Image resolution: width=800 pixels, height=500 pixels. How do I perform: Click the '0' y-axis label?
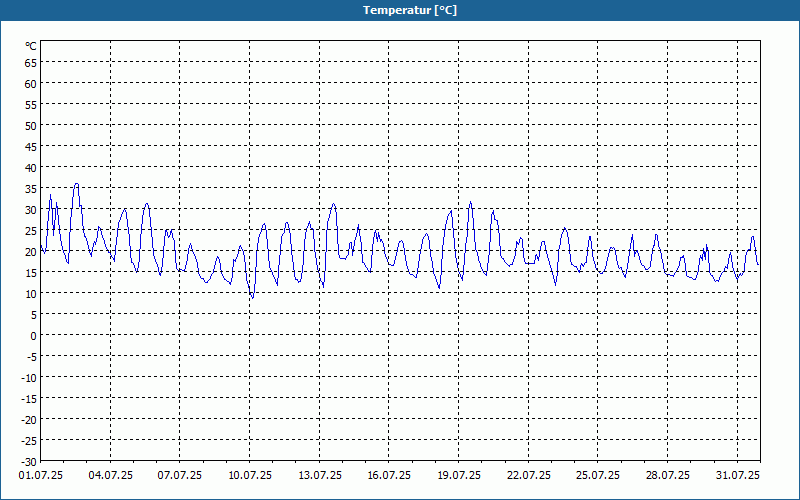click(34, 336)
